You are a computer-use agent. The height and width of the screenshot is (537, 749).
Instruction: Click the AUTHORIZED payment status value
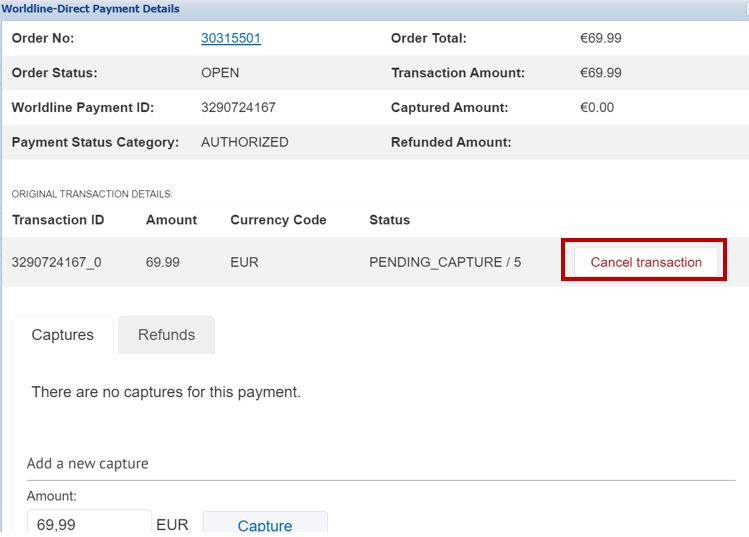tap(245, 142)
